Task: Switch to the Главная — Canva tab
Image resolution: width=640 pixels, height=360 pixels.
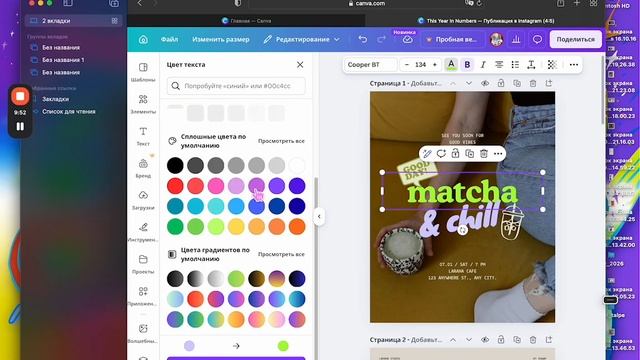Action: 247,20
